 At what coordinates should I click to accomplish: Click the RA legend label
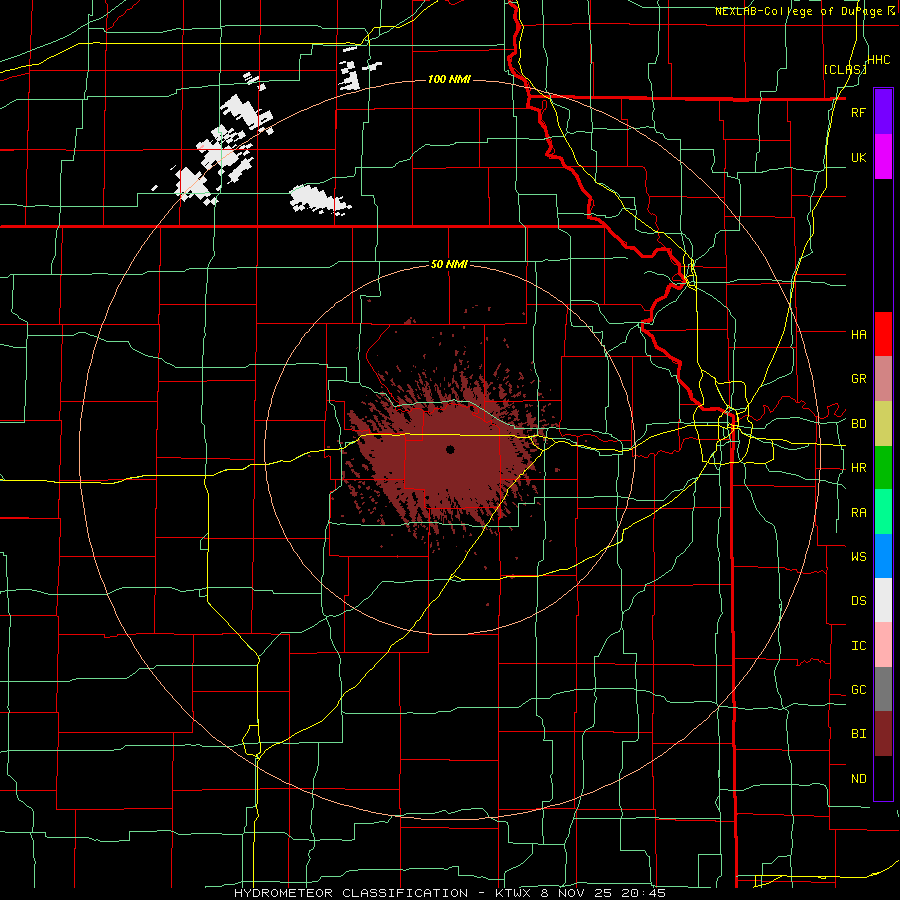tap(858, 513)
